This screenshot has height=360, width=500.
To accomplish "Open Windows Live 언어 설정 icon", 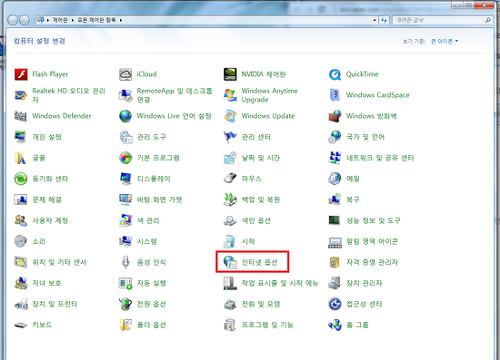I will coord(126,116).
